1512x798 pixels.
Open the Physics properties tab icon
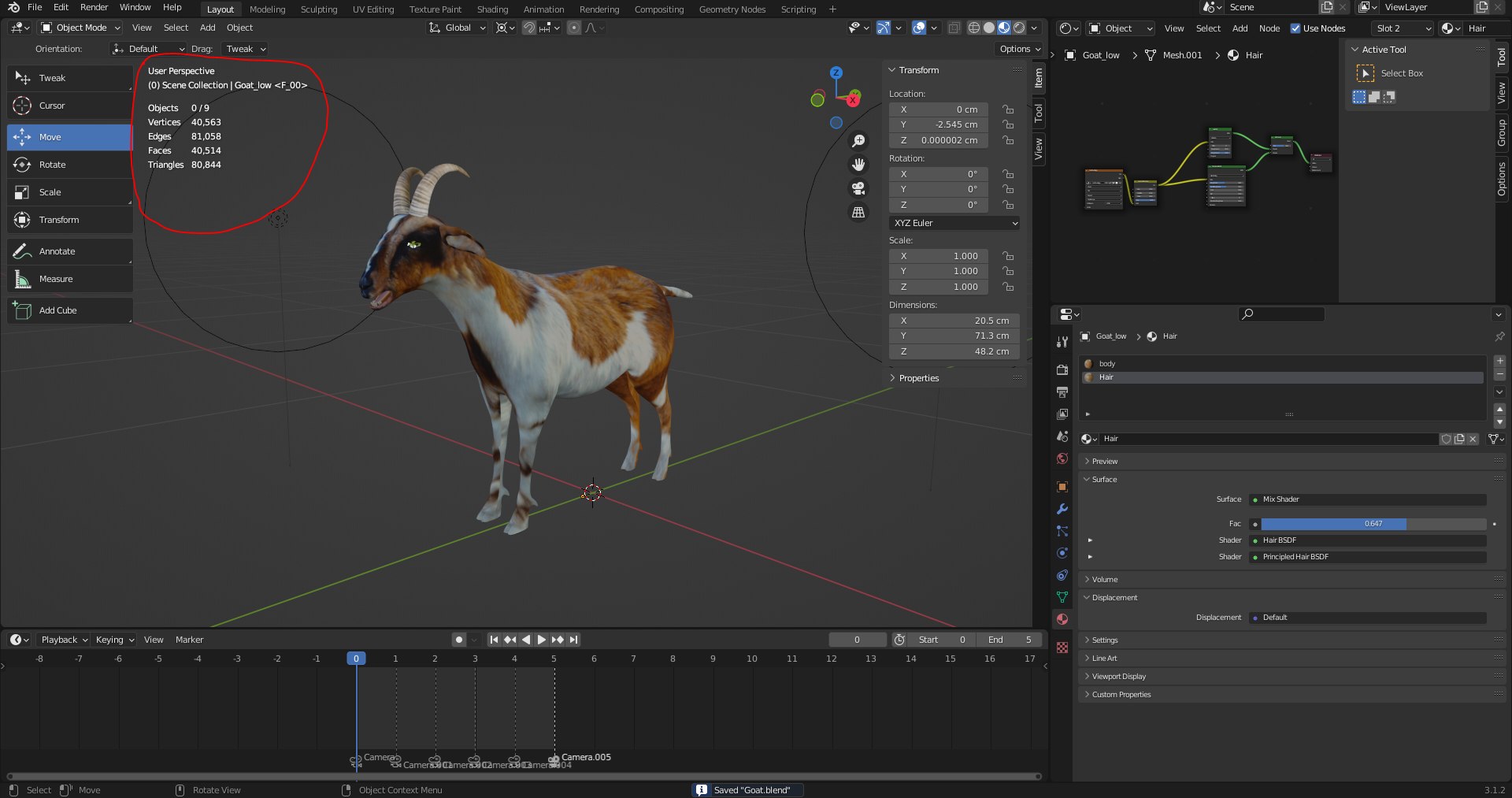coord(1062,553)
